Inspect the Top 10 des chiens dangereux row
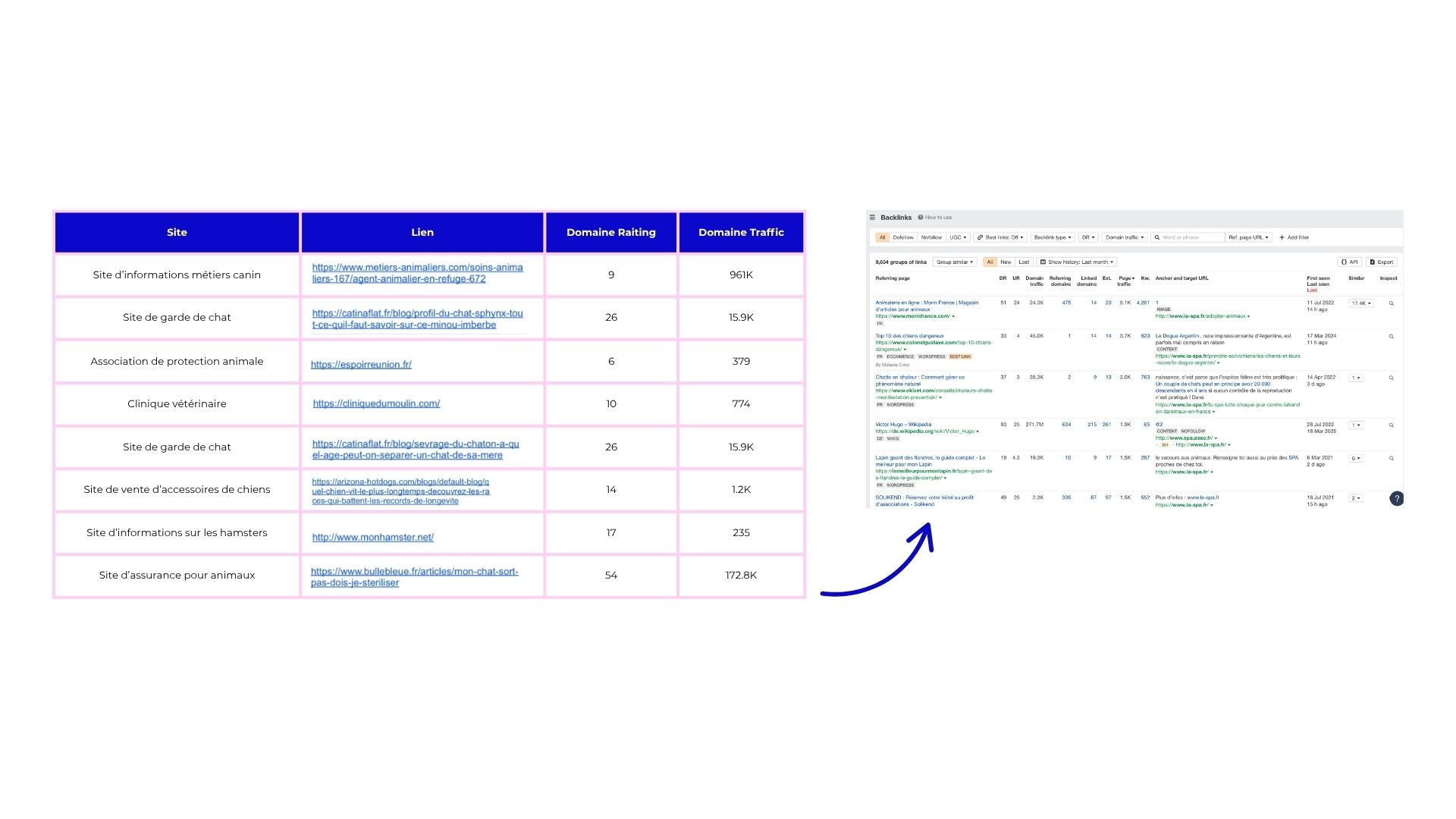This screenshot has height=819, width=1456. pos(1391,337)
